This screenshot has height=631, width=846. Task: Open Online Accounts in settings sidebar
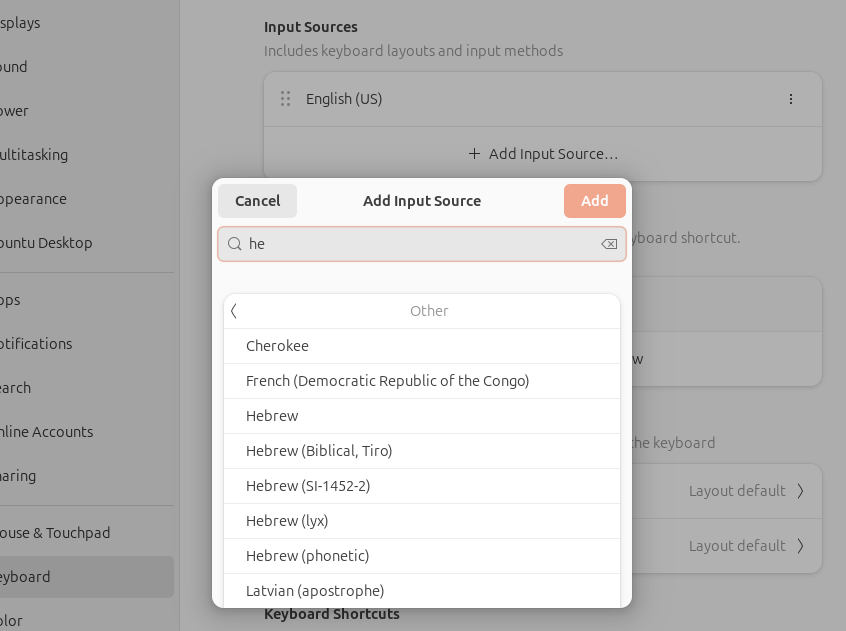coord(87,431)
